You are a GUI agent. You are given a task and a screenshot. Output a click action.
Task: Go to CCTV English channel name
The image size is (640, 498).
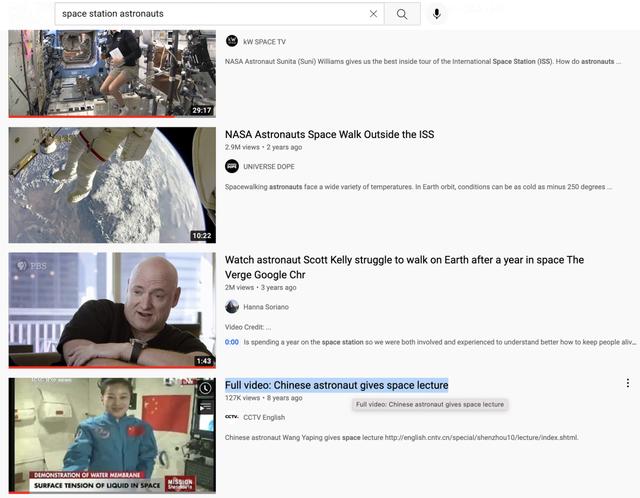pyautogui.click(x=264, y=417)
